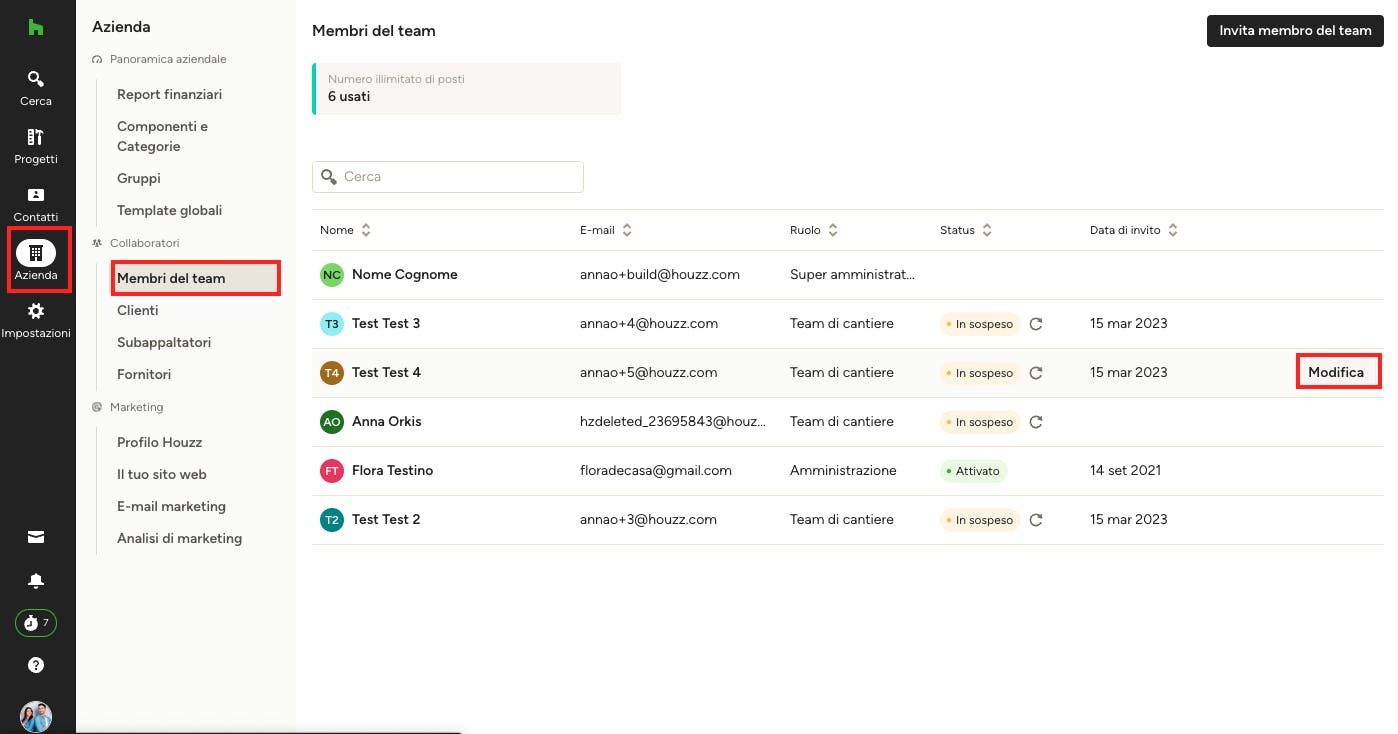Click the Numero illimitato di posti card

tap(467, 88)
